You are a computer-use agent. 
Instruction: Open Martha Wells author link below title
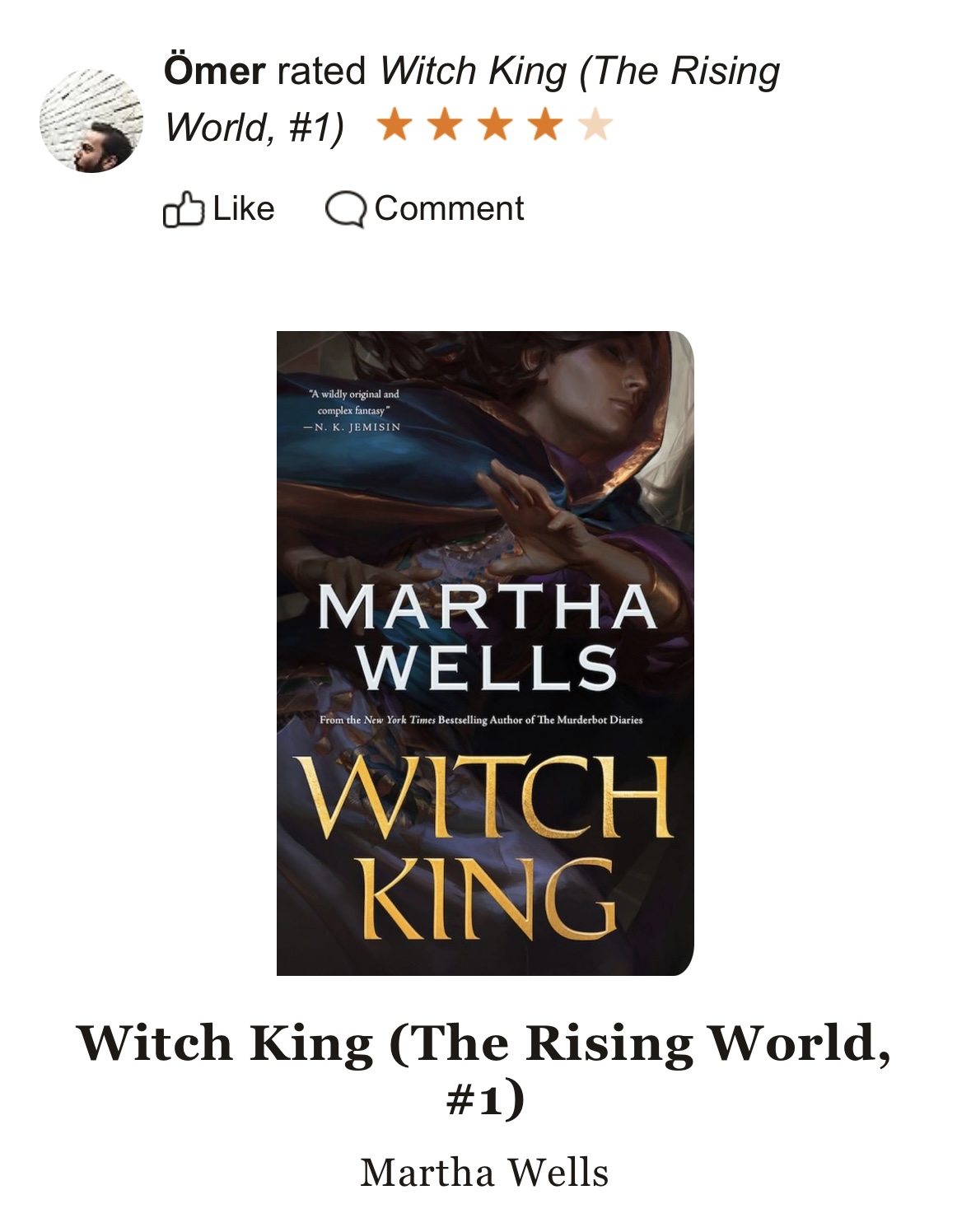click(x=484, y=1173)
